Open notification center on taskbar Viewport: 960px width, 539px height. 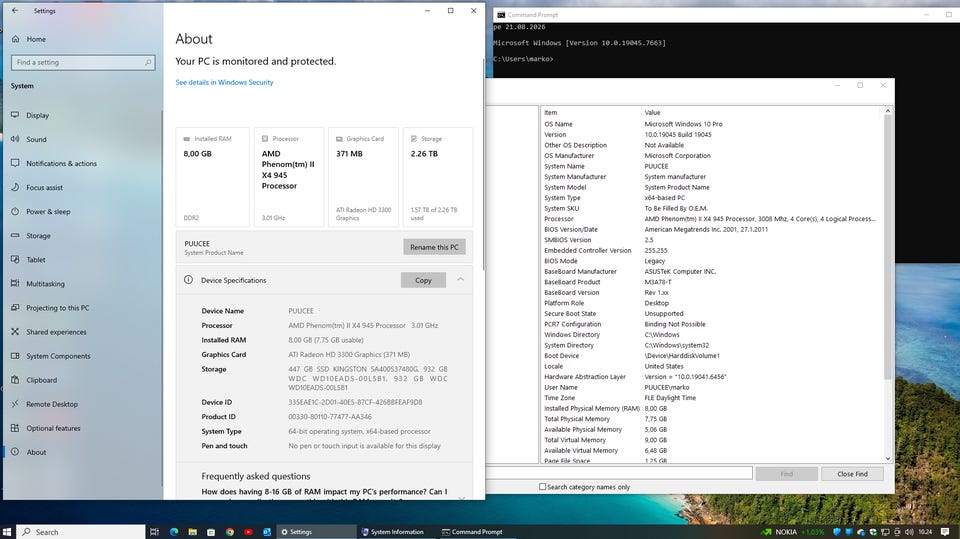(x=945, y=532)
